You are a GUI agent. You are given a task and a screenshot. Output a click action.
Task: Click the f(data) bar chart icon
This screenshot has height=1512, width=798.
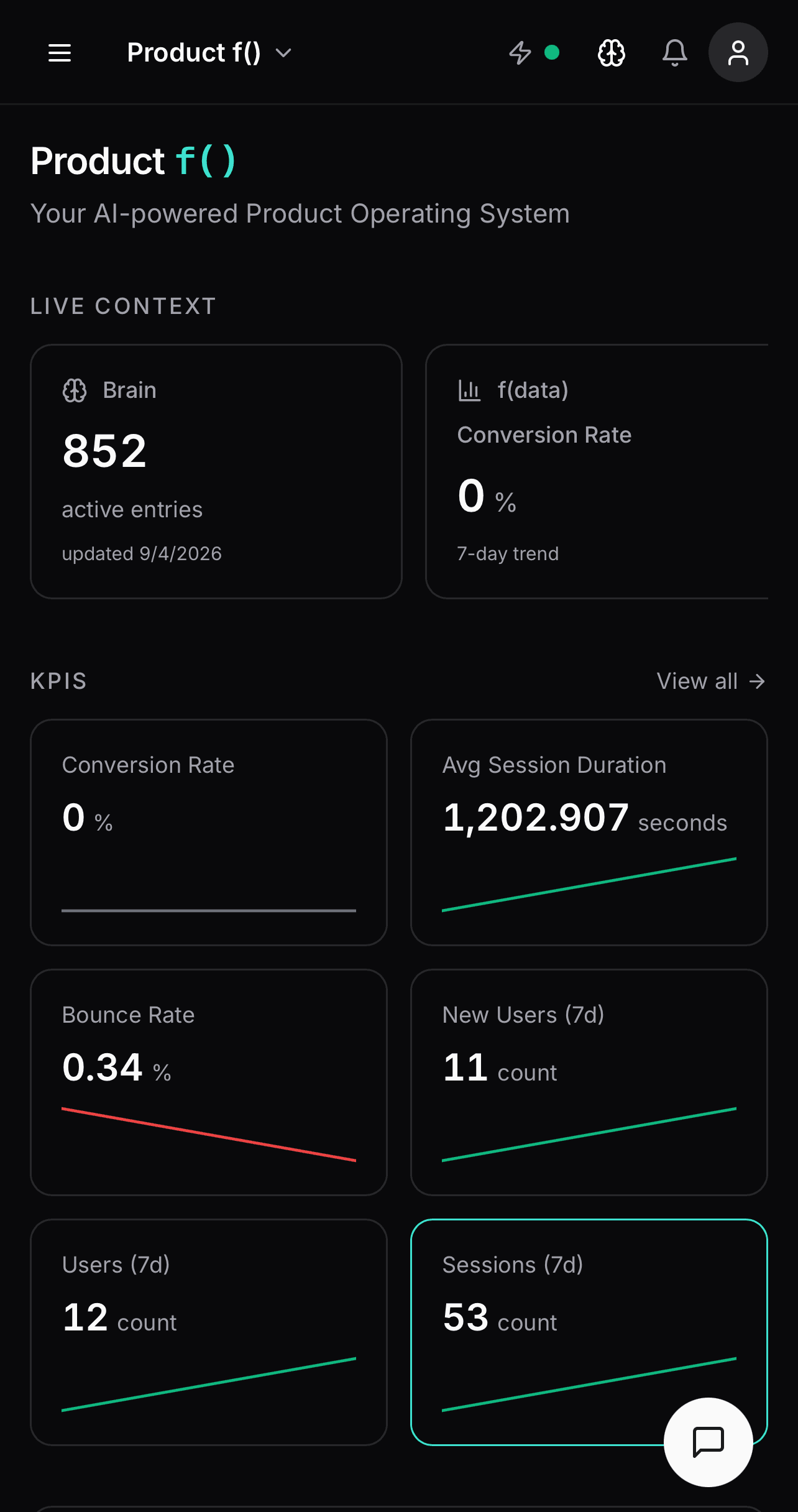469,390
